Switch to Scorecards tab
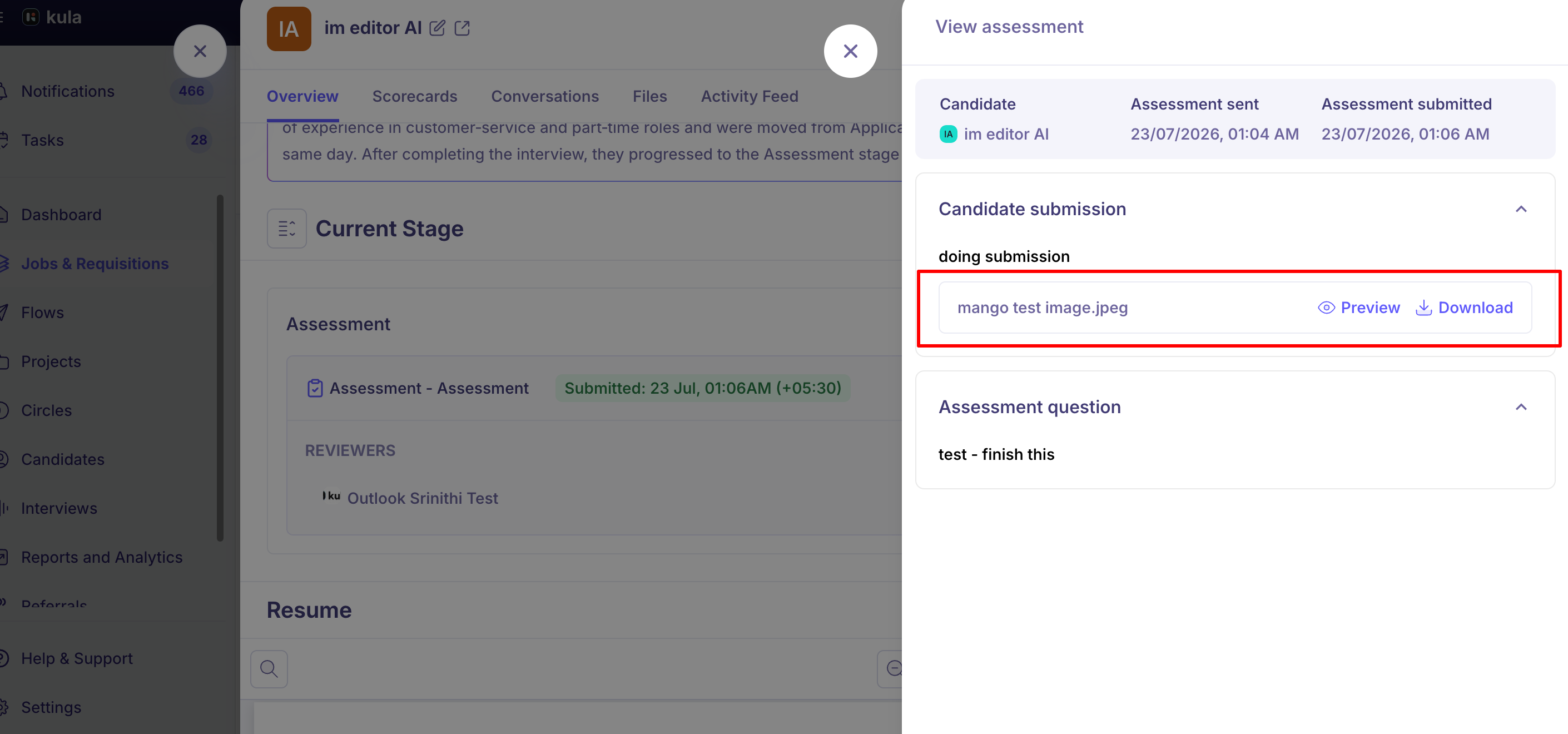The width and height of the screenshot is (1568, 734). 415,96
